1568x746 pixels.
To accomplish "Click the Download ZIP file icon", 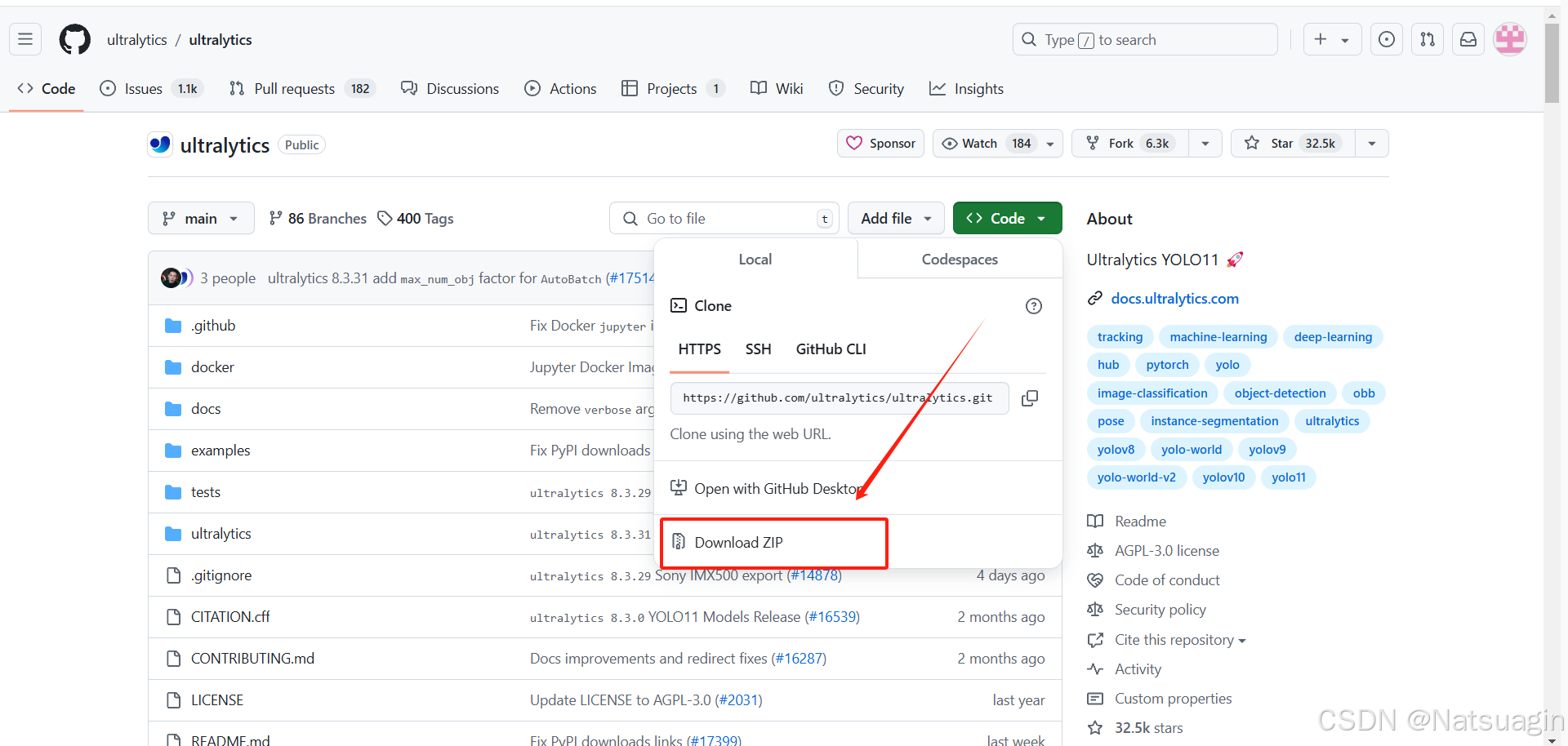I will tap(679, 542).
